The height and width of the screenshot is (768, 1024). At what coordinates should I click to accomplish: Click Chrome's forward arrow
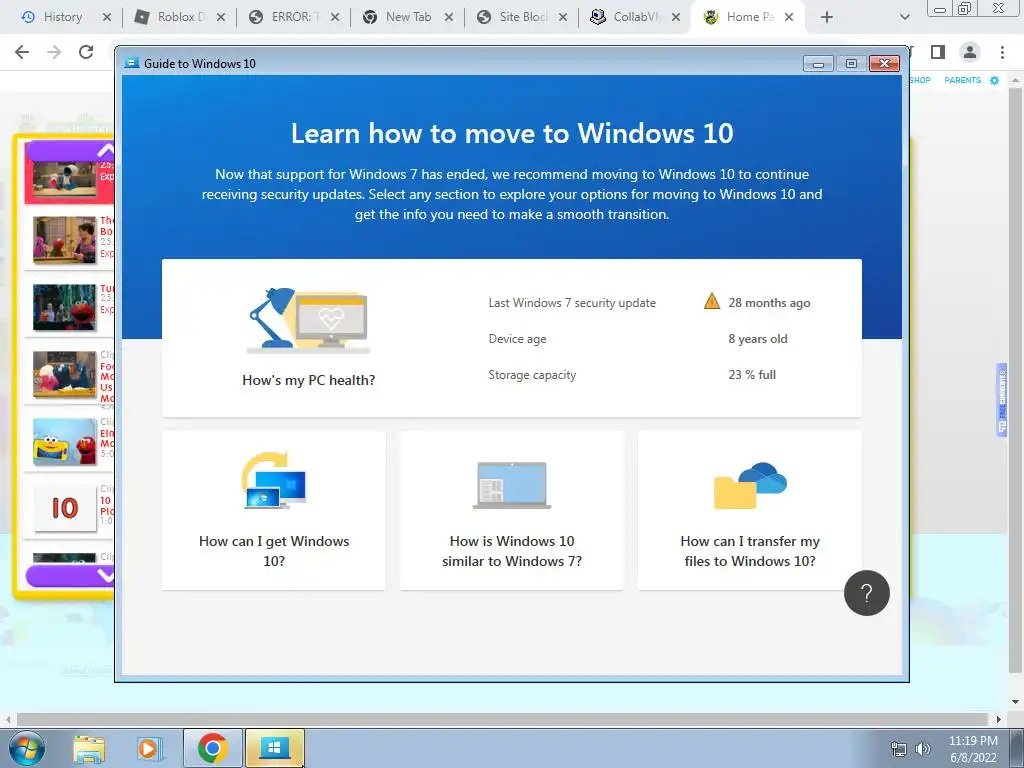pos(54,52)
